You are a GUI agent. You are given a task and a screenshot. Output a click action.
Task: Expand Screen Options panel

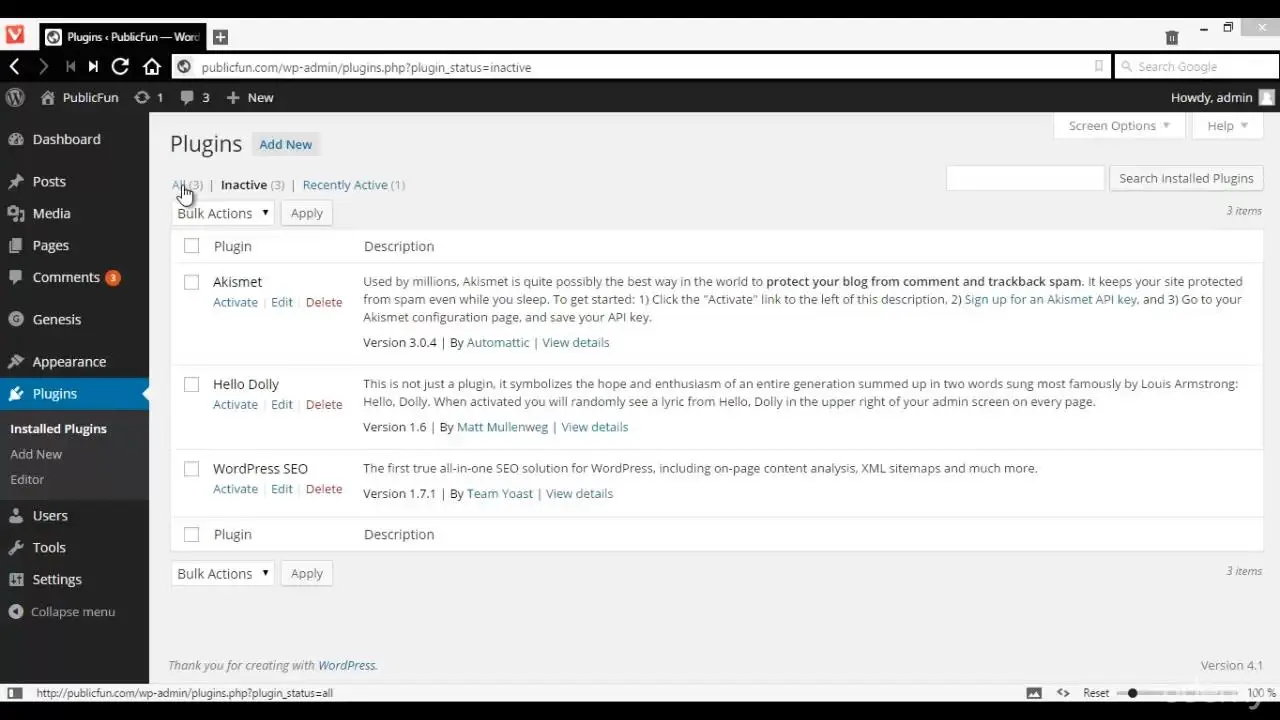[x=1119, y=125]
